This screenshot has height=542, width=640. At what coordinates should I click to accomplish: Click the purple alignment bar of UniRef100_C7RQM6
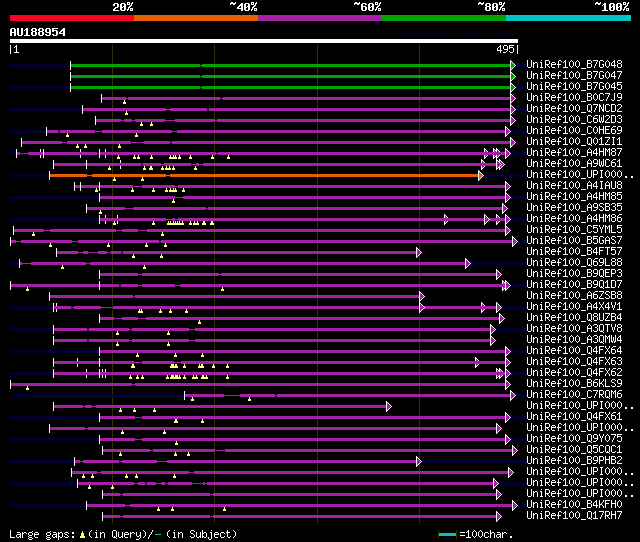(348, 395)
